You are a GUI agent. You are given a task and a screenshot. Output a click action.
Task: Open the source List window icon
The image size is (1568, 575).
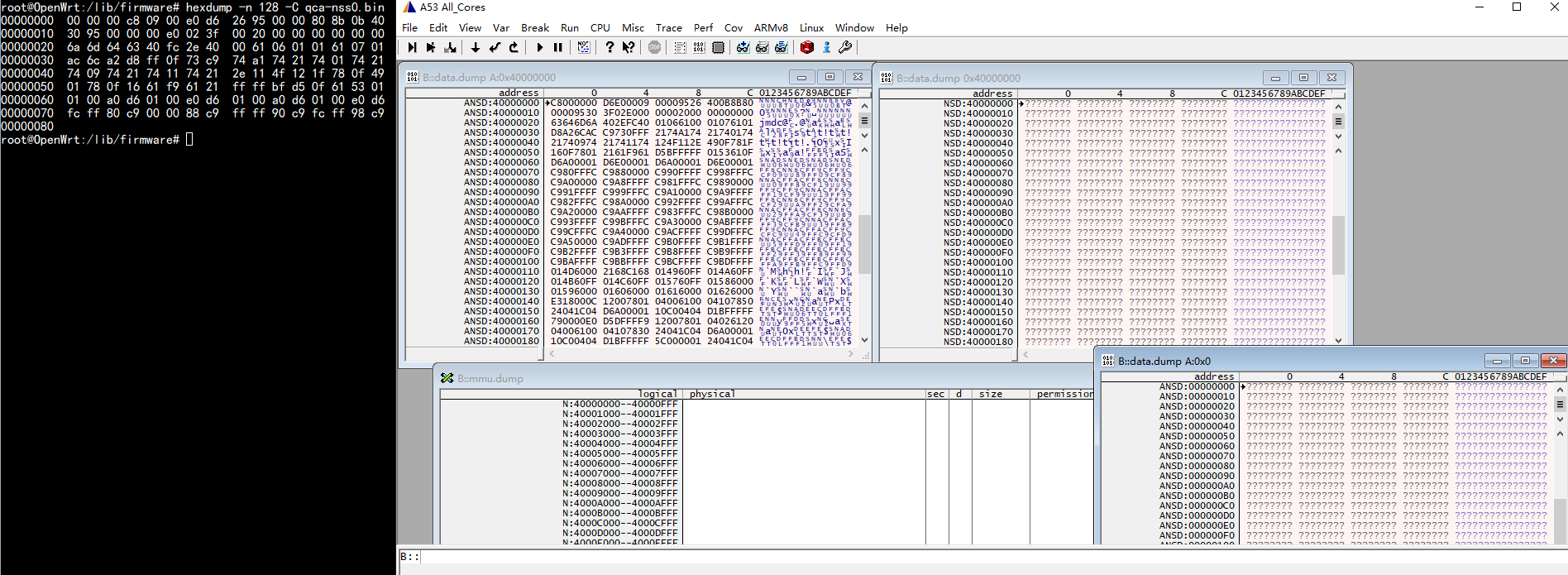pos(680,47)
